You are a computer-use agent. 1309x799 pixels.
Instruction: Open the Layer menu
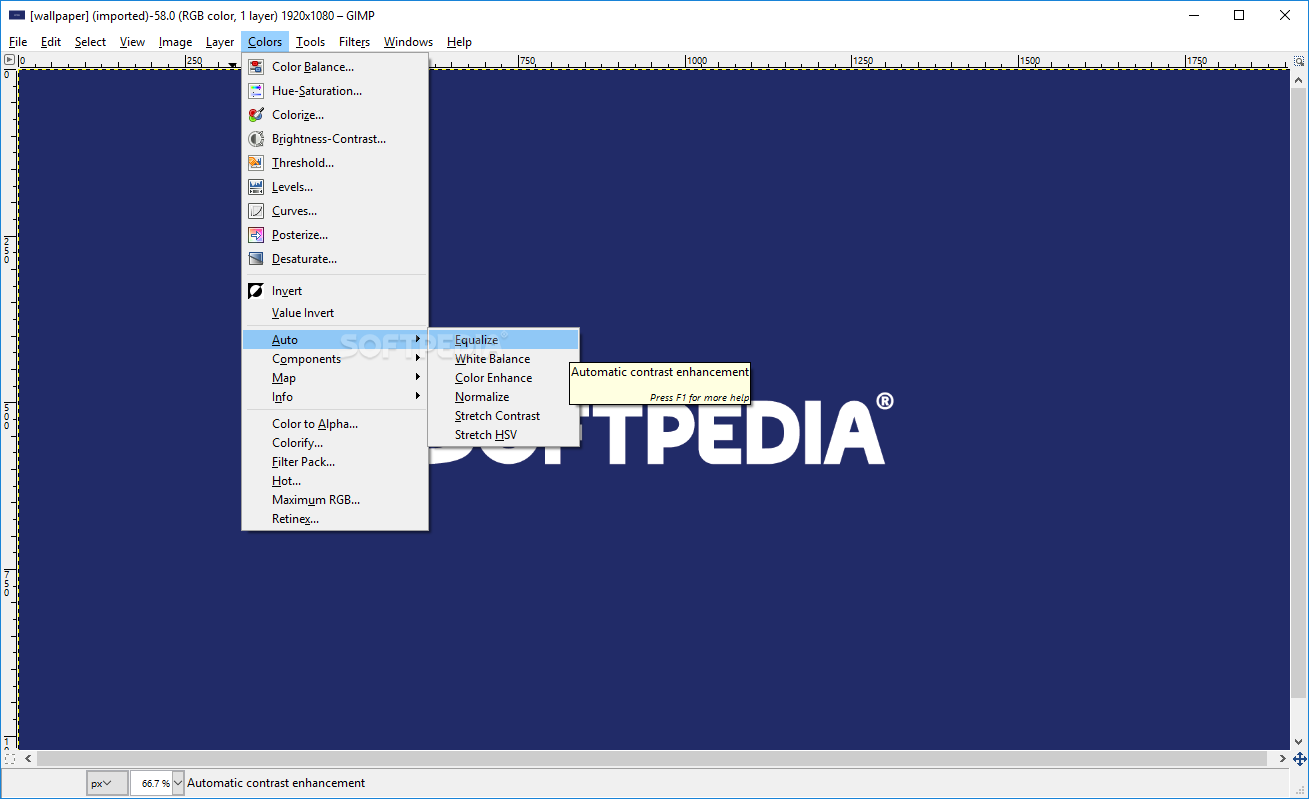220,42
